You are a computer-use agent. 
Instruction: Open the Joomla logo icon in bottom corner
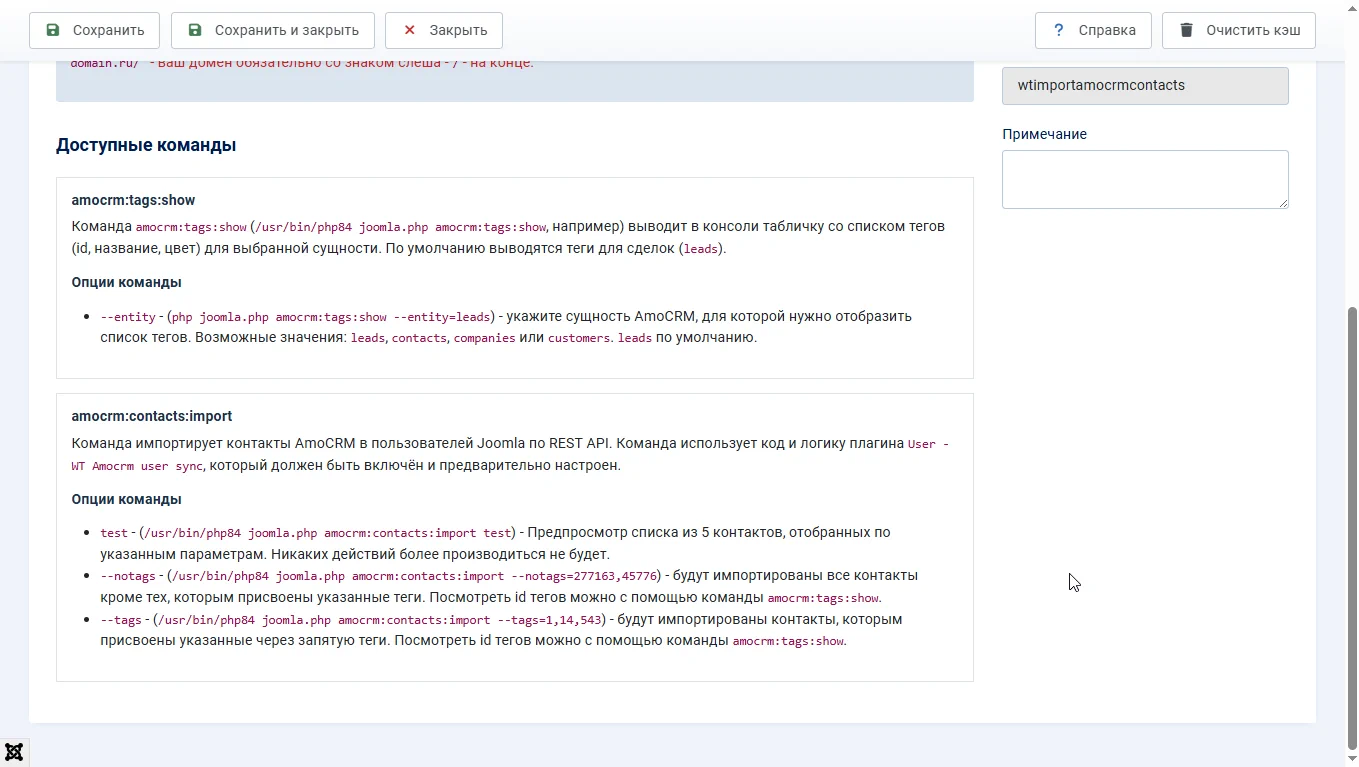click(14, 752)
